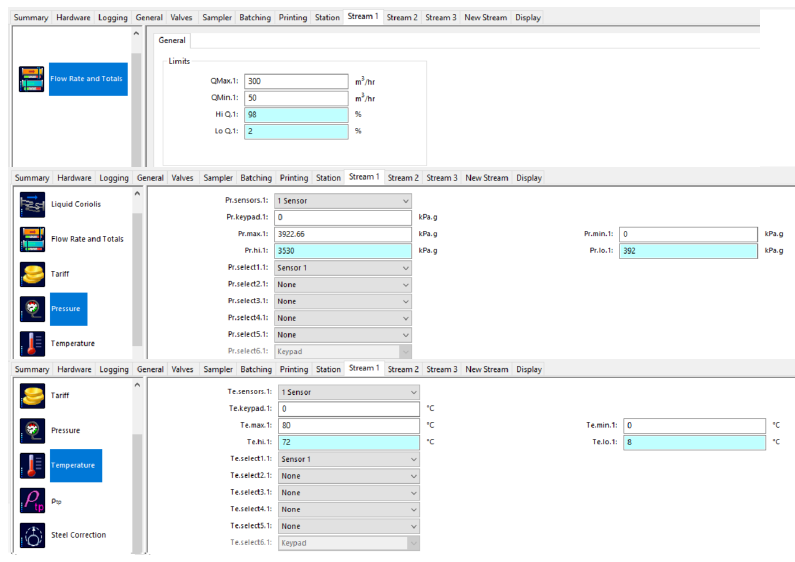
Task: Click the Pr.min.1 input field
Action: [689, 234]
